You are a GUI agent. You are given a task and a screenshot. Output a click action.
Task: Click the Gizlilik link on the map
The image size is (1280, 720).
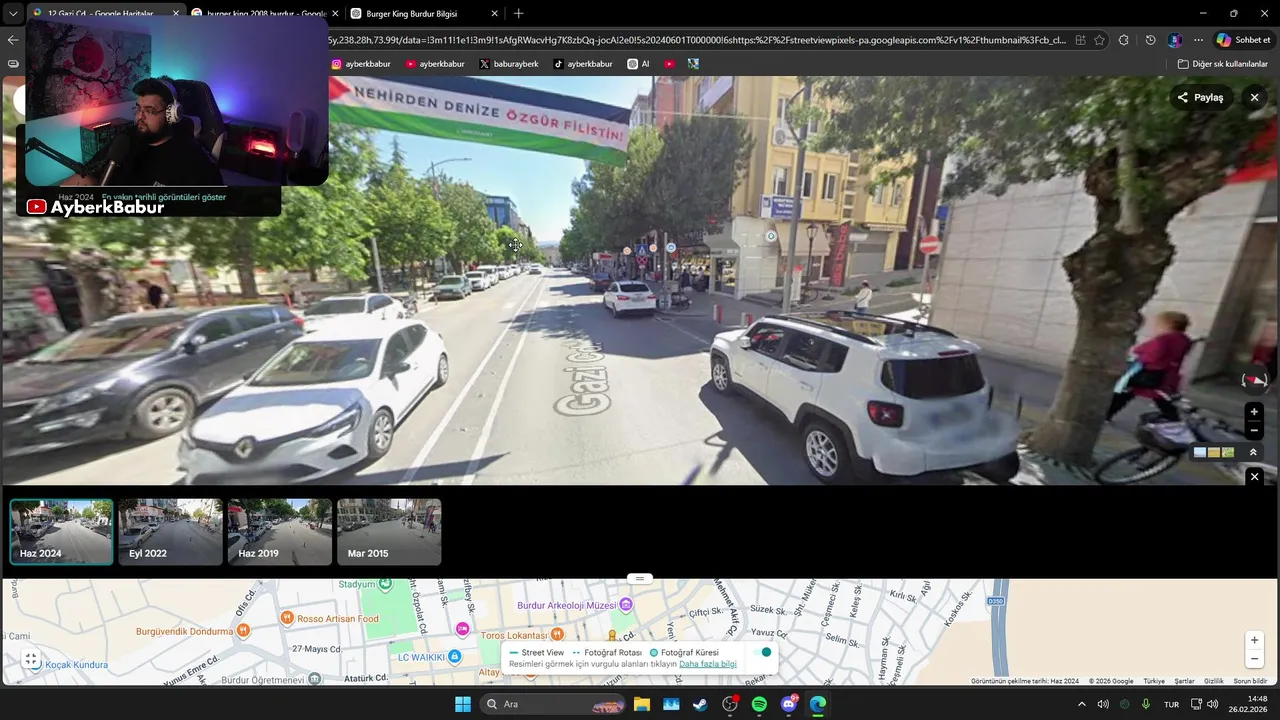(x=1214, y=681)
